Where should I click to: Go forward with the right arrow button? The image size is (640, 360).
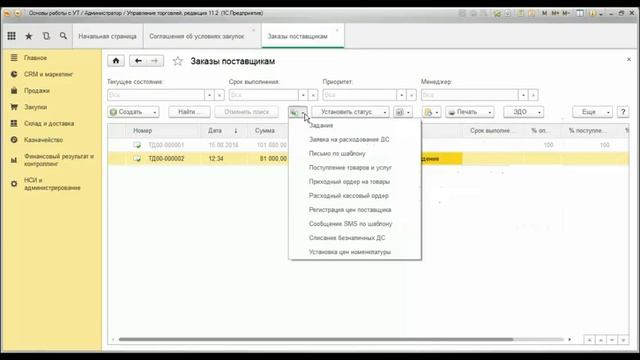pos(155,61)
